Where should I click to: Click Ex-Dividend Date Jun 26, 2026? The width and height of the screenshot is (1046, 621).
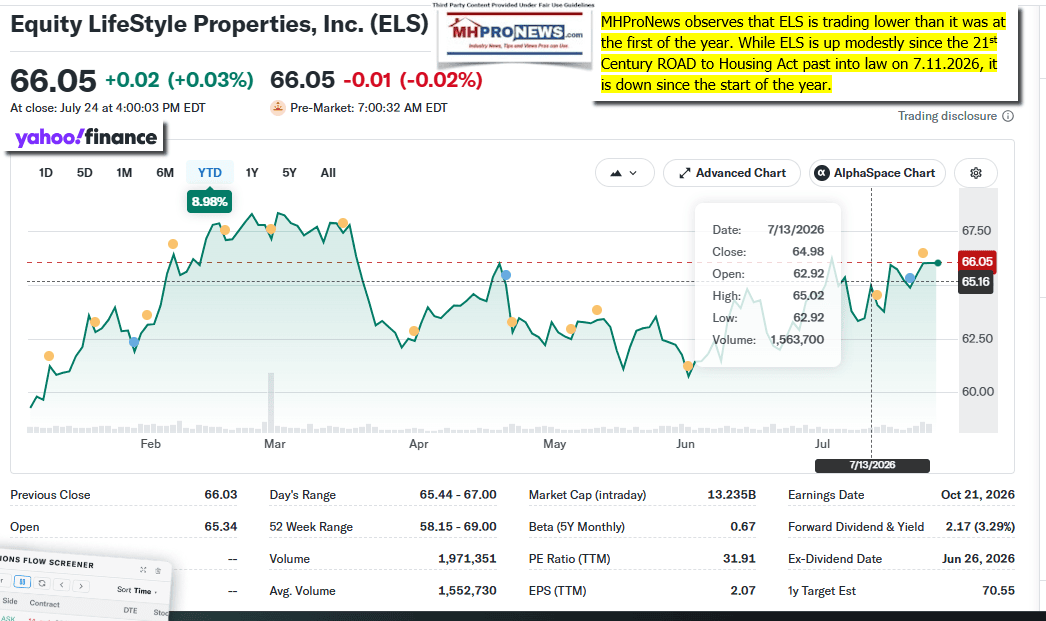pyautogui.click(x=979, y=559)
